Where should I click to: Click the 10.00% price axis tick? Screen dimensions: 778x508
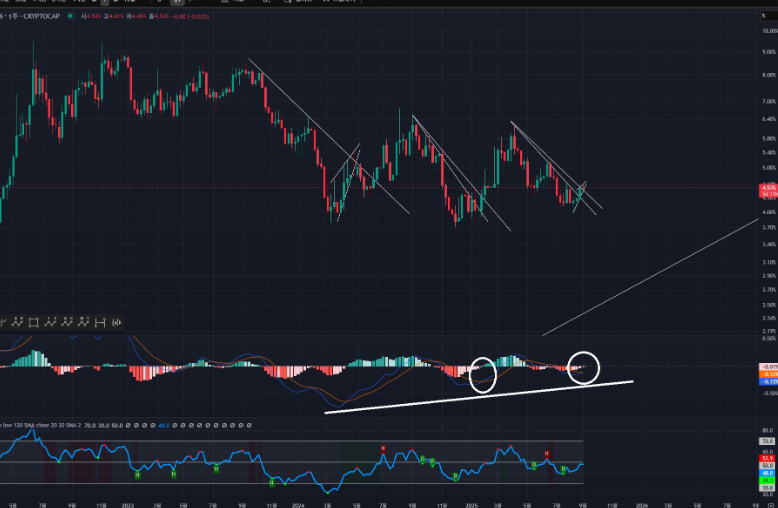pos(770,31)
